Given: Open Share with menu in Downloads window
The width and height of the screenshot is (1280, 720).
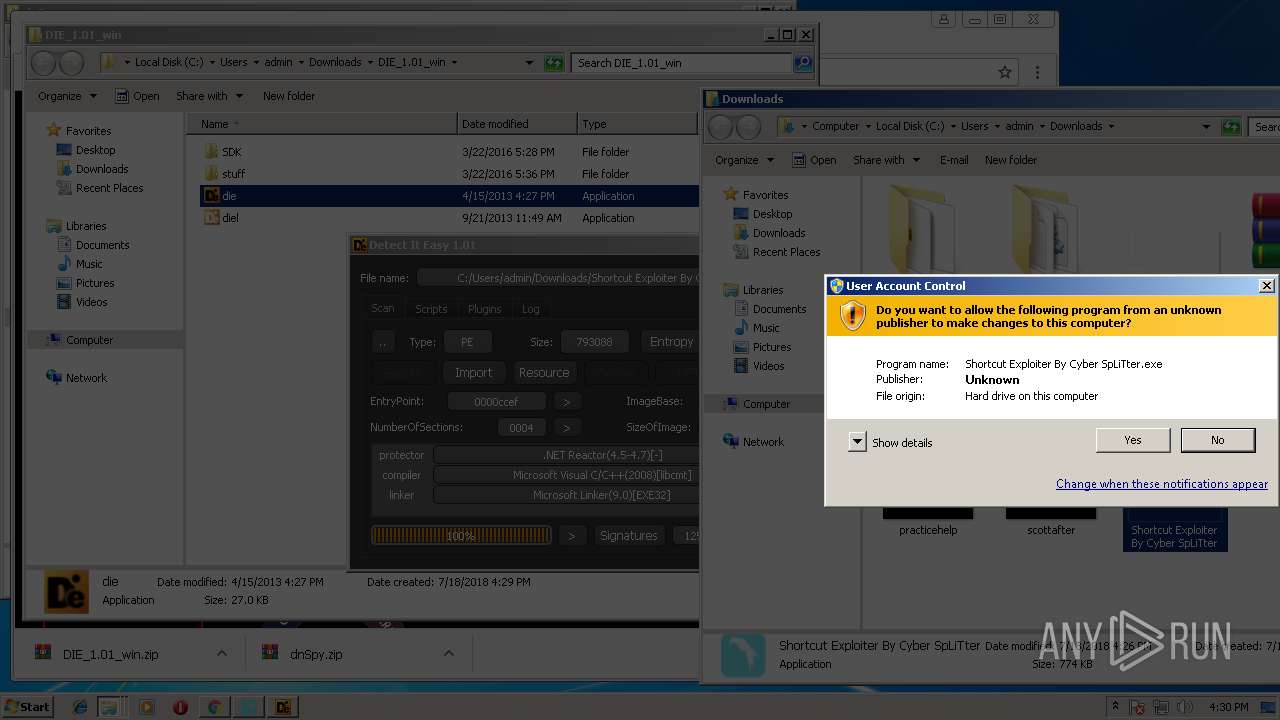Looking at the screenshot, I should click(x=886, y=160).
